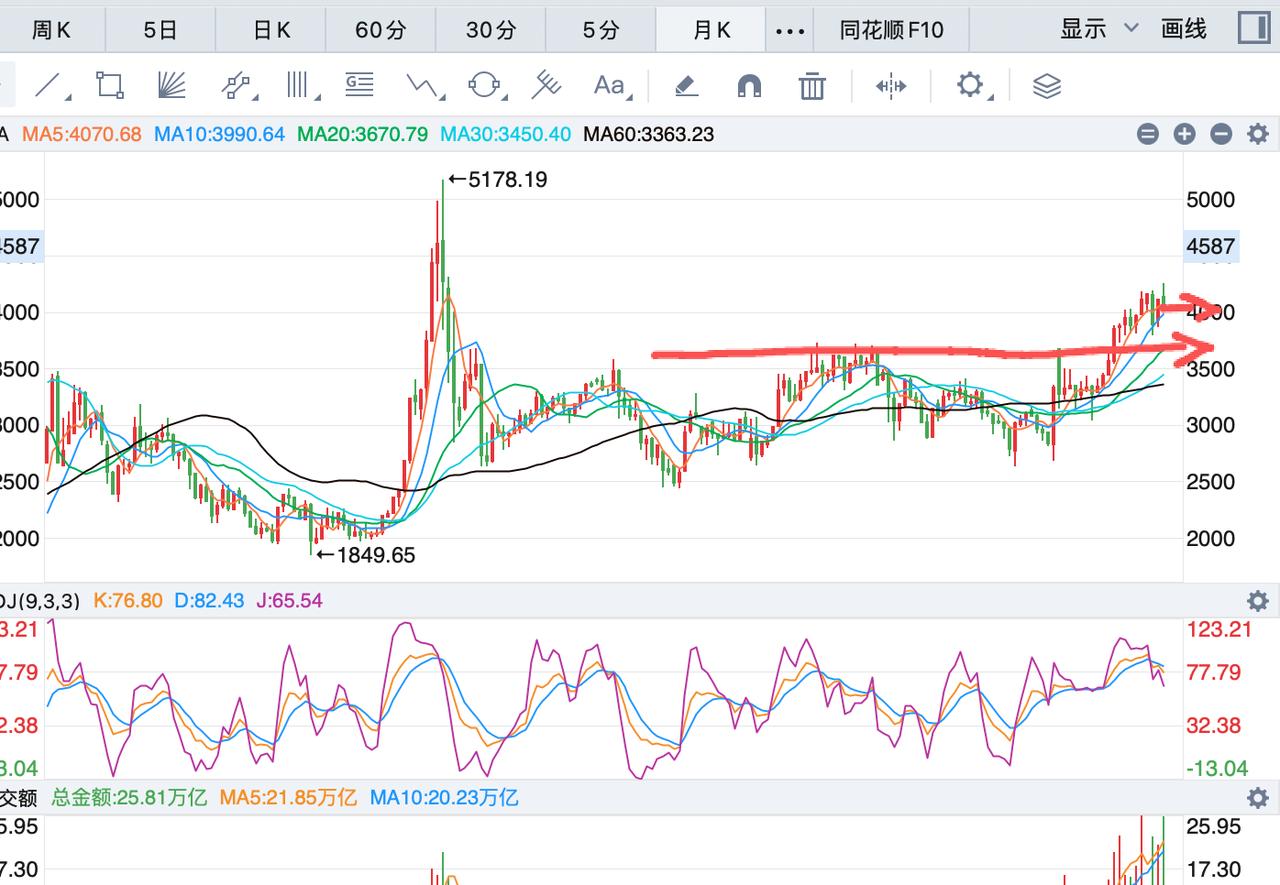The image size is (1280, 885).
Task: Toggle the magnet snap tool
Action: 749,86
